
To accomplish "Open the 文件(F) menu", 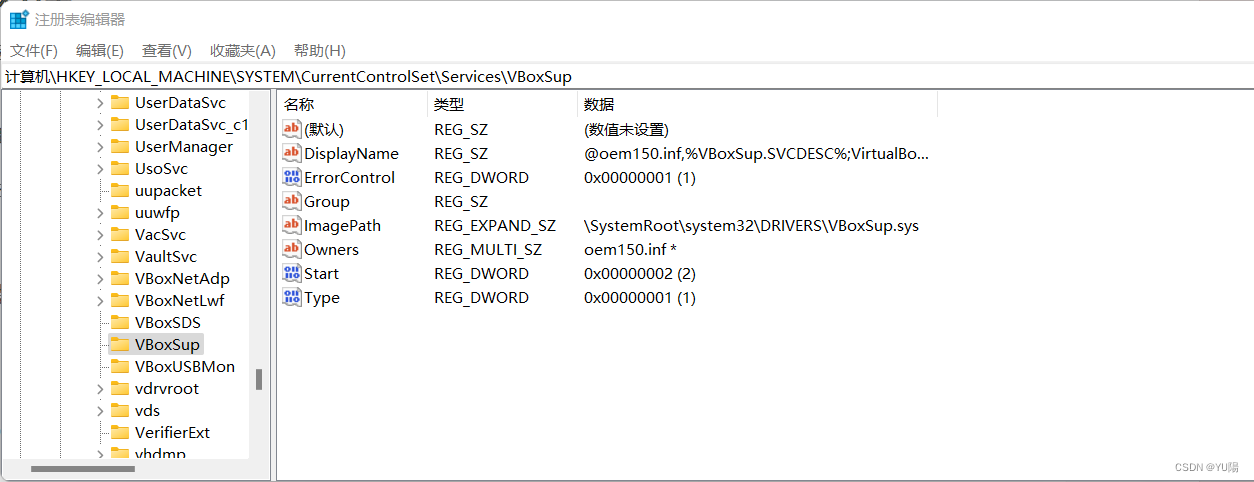I will click(x=34, y=50).
